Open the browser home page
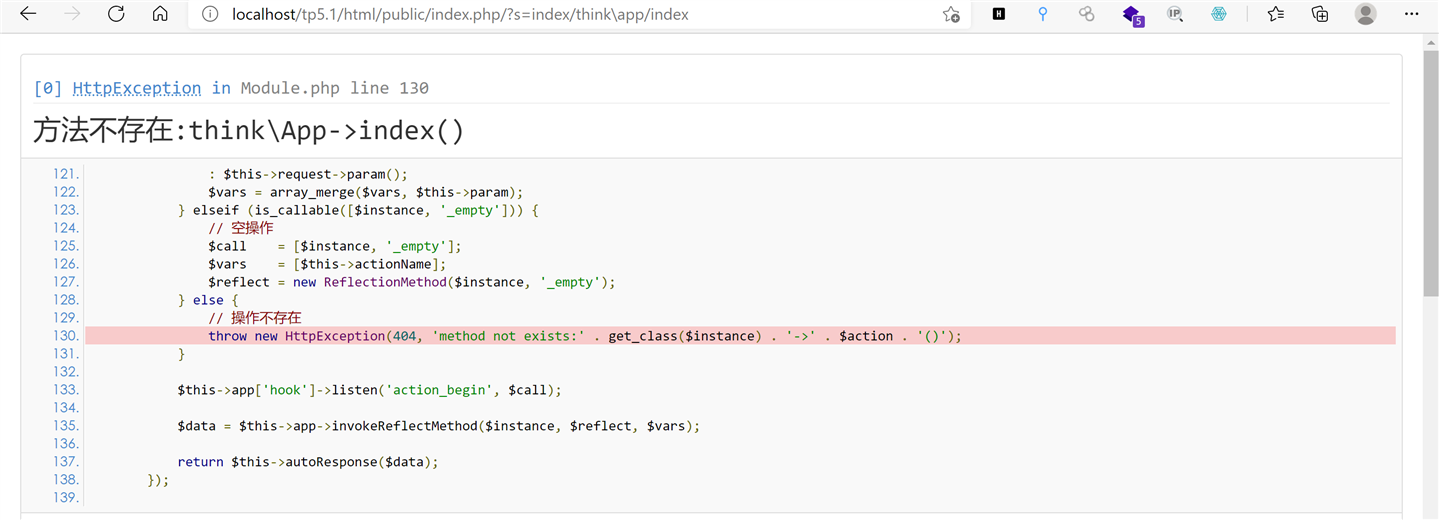 160,14
